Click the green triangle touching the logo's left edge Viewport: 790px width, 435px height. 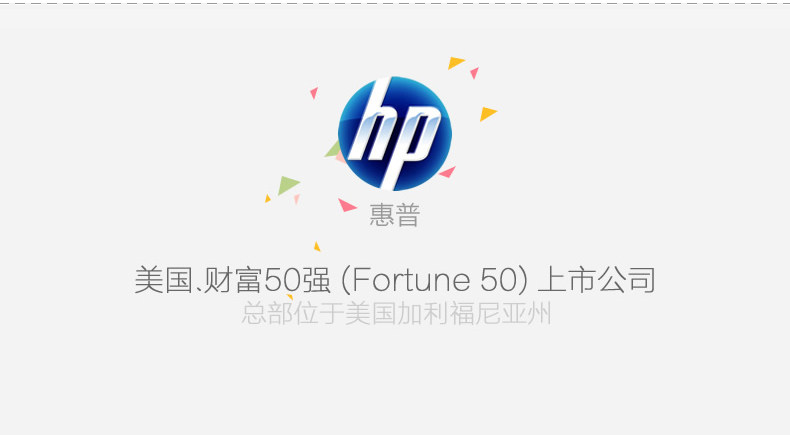point(333,149)
